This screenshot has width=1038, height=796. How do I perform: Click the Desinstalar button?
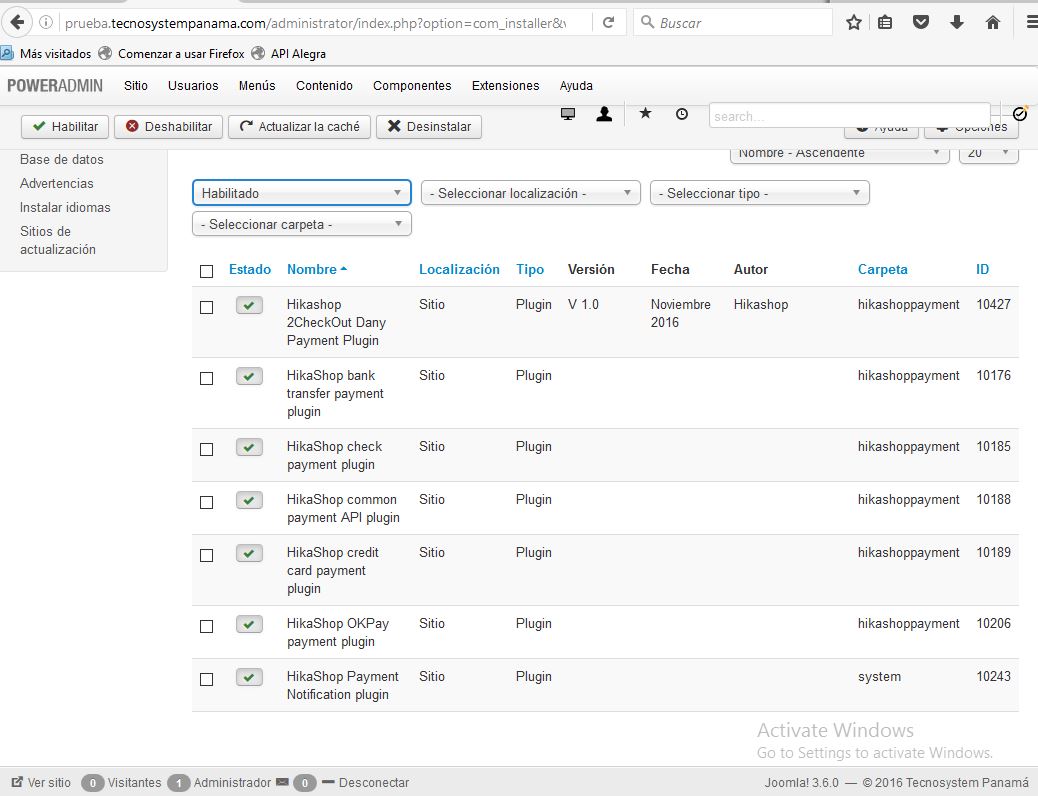429,127
